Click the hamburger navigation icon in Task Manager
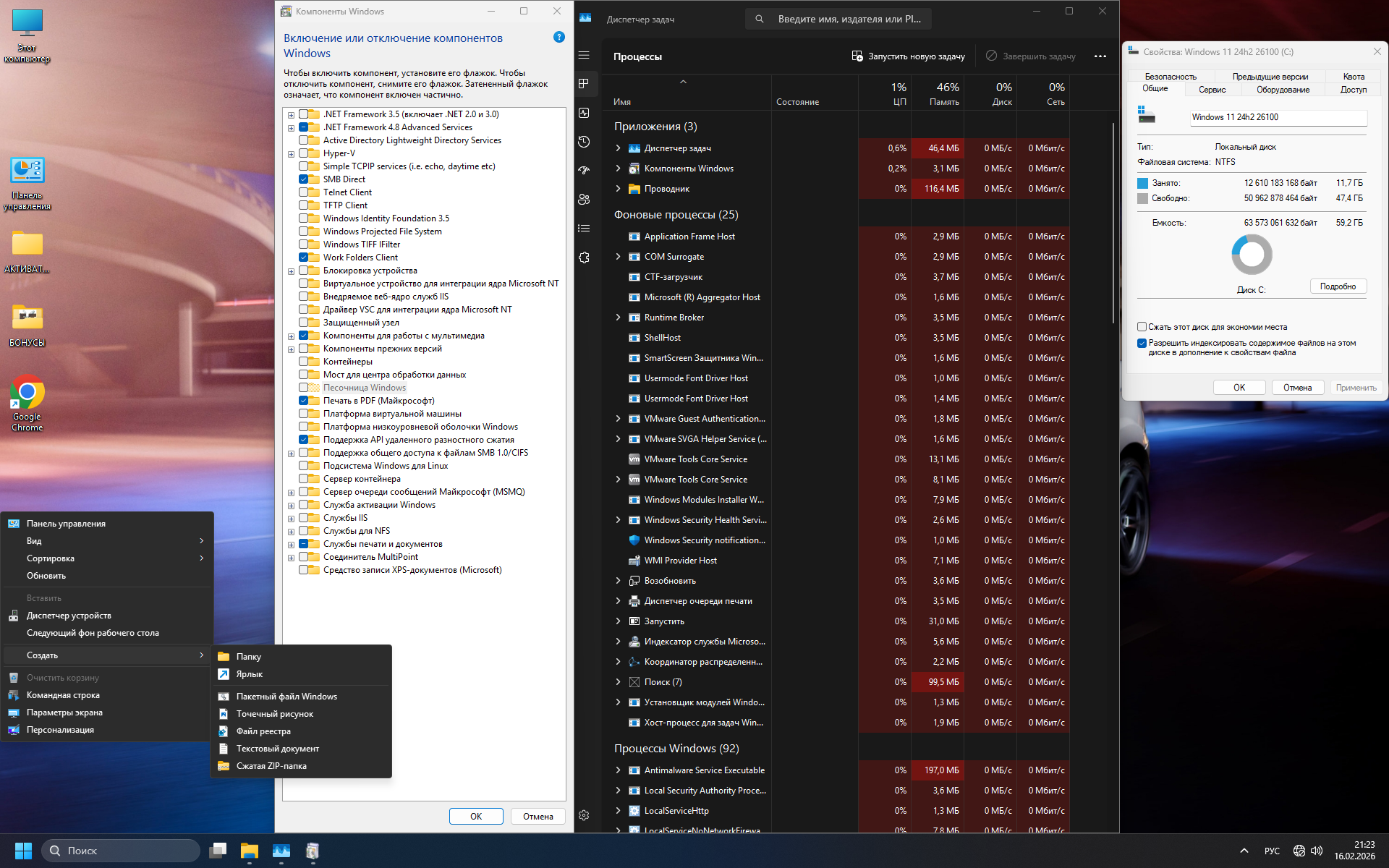Image resolution: width=1389 pixels, height=868 pixels. coord(584,55)
